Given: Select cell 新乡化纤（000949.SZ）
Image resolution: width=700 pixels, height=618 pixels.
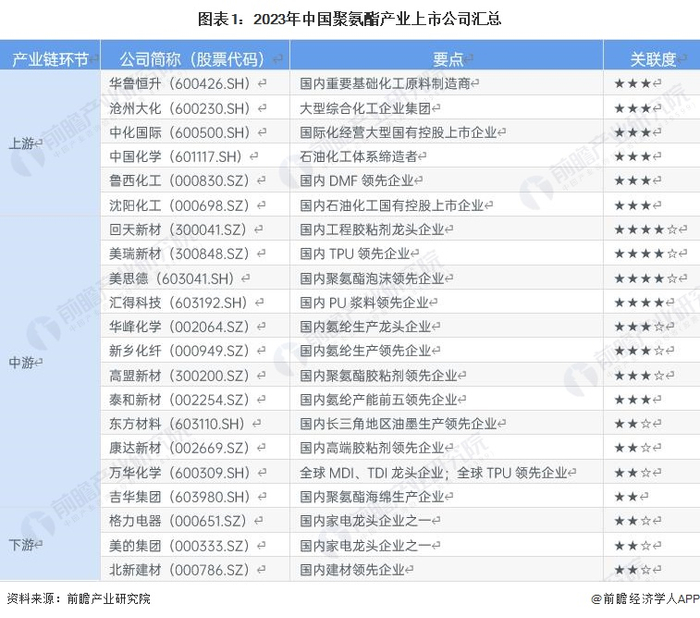Looking at the screenshot, I should click(x=195, y=351).
